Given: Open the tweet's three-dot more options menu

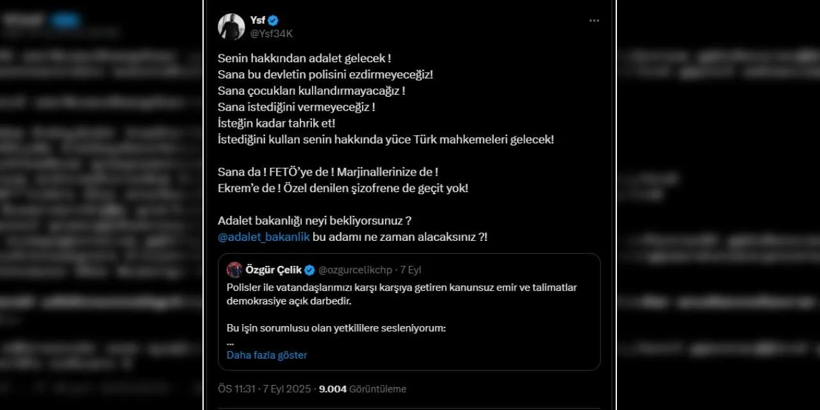Looking at the screenshot, I should tap(594, 20).
